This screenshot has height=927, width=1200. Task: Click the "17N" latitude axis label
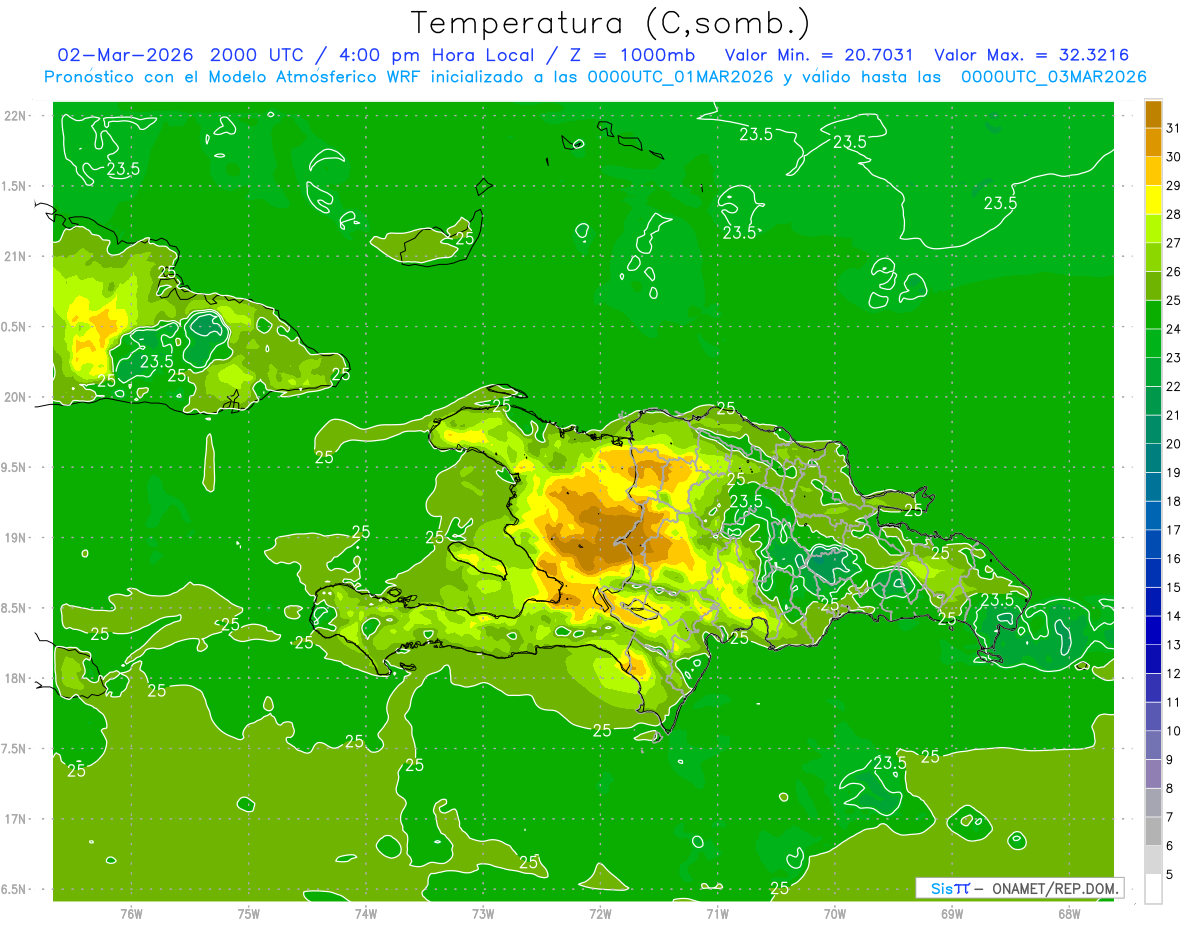click(16, 819)
